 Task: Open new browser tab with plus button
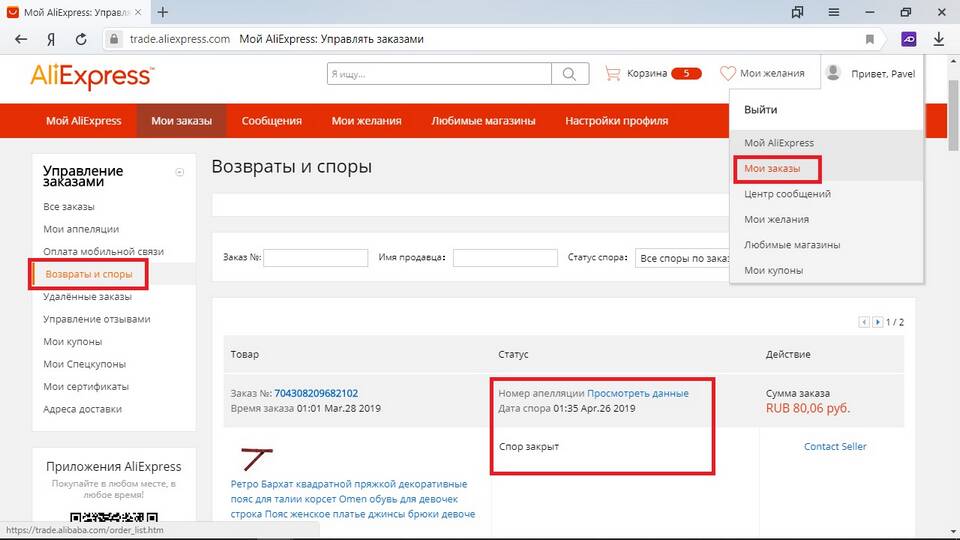163,12
